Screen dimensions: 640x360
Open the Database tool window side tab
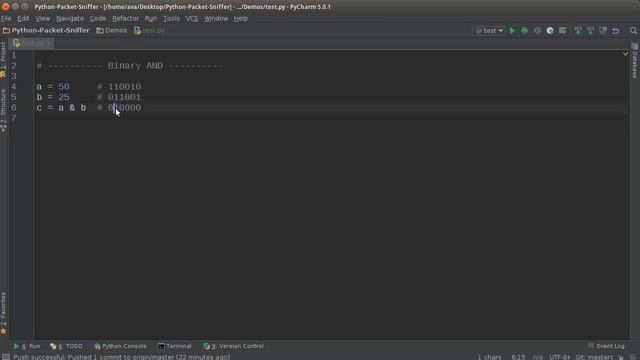[635, 61]
